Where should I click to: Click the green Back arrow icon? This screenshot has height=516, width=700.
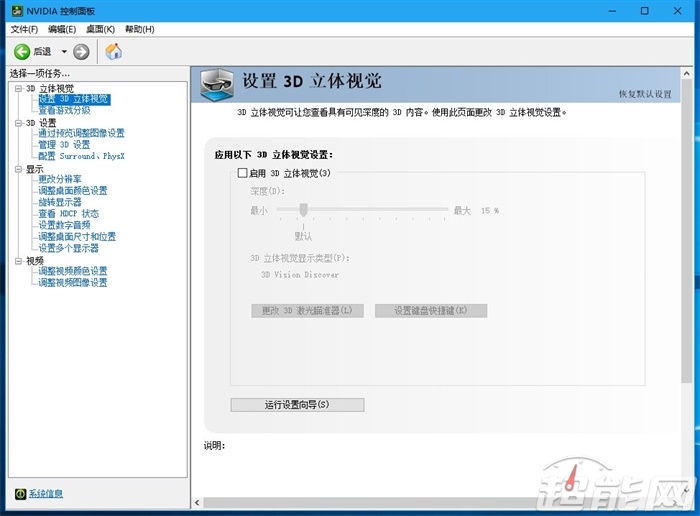tap(22, 52)
